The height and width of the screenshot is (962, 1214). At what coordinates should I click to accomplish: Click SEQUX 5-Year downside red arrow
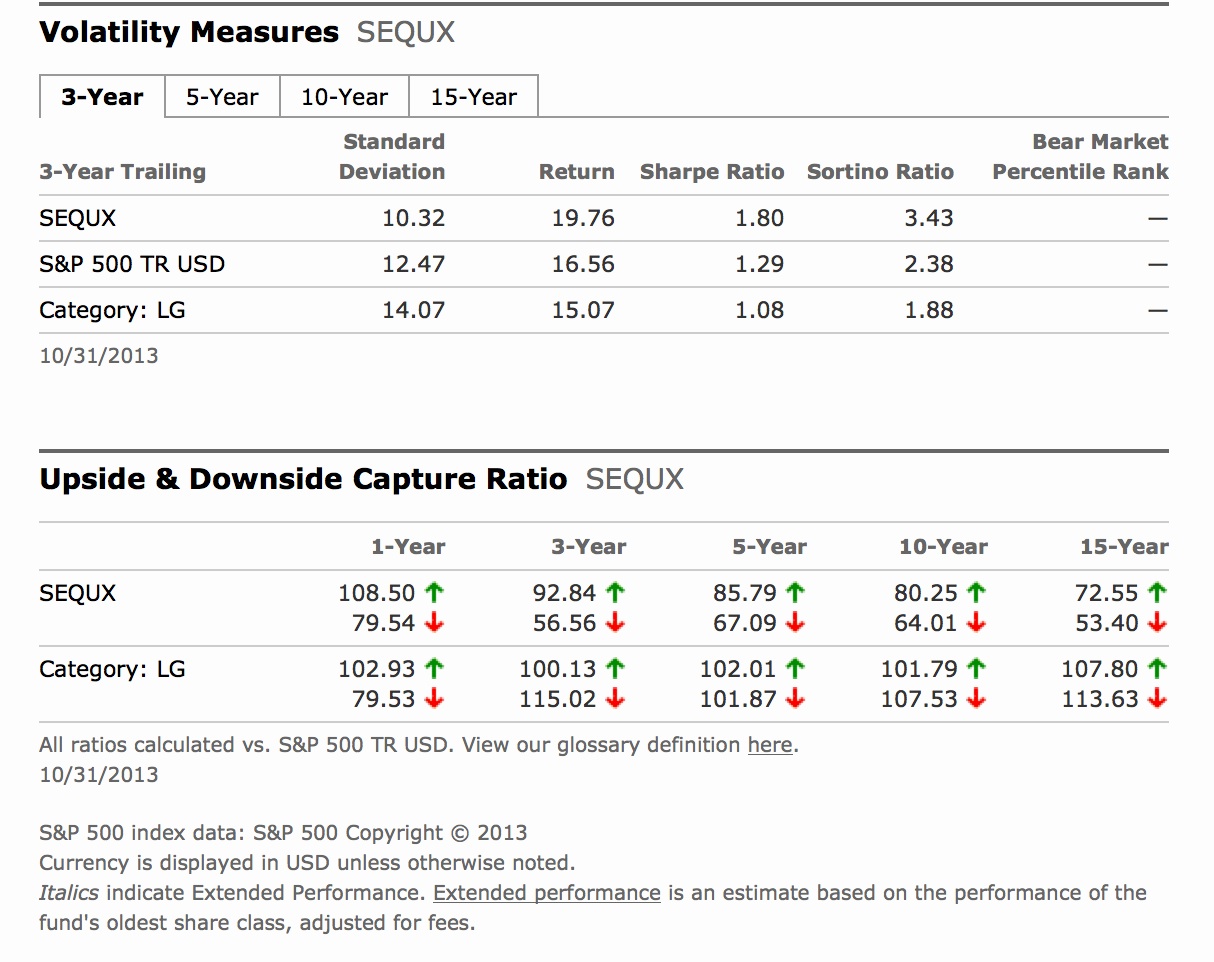[796, 623]
